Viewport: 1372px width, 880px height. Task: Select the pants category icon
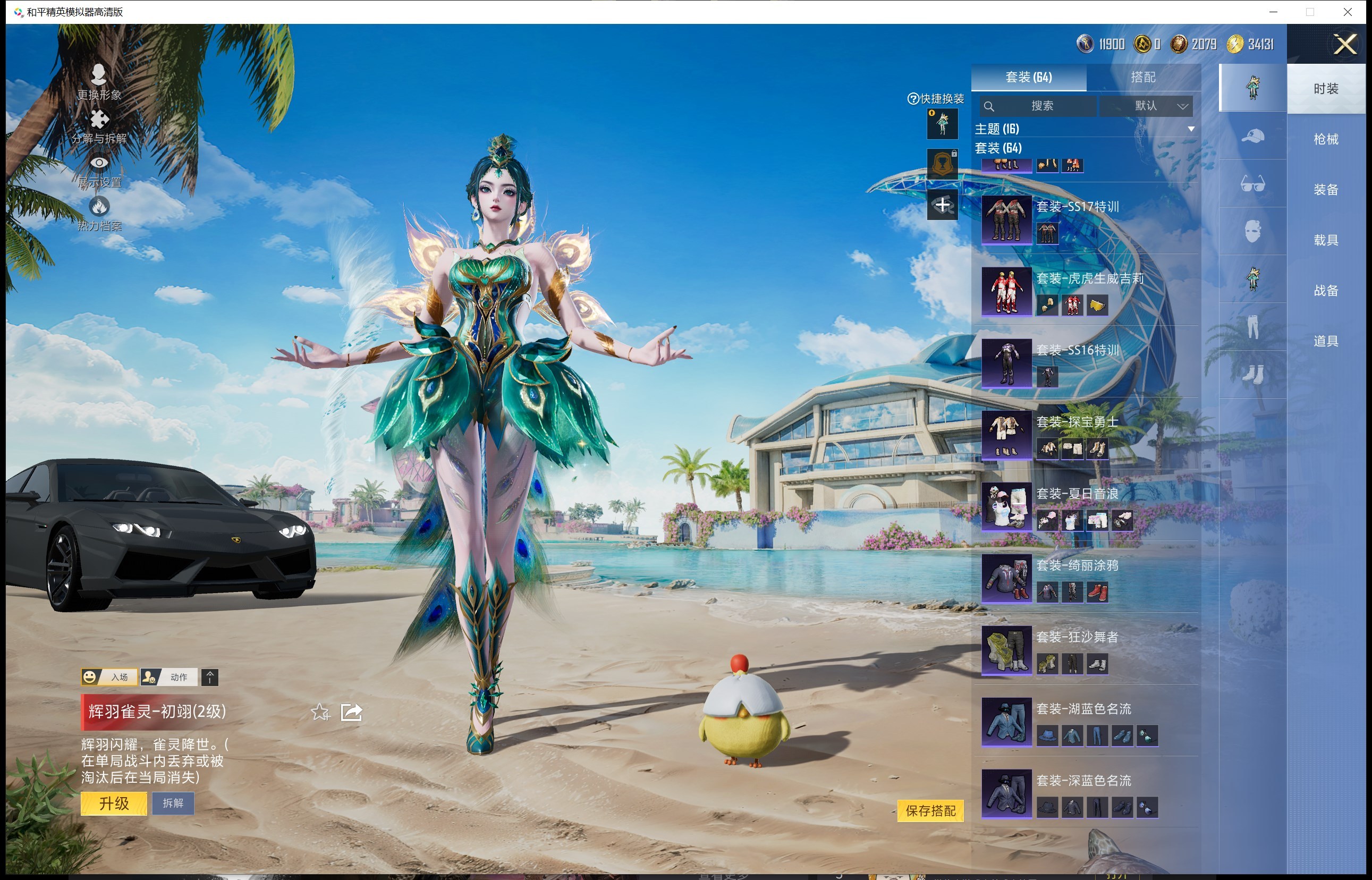tap(1252, 327)
